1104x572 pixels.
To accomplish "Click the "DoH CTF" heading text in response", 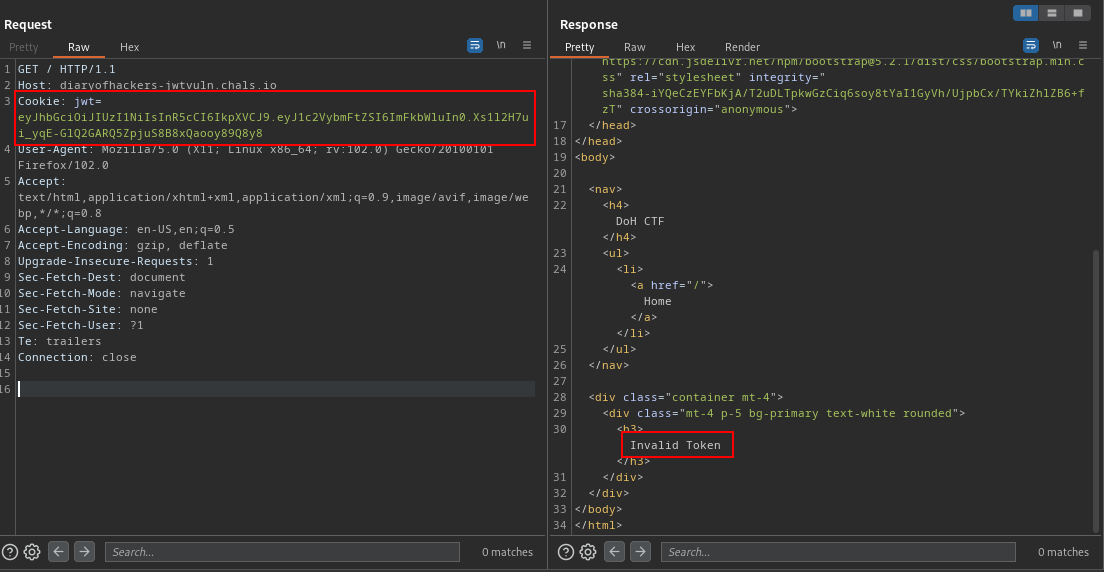I will click(640, 221).
